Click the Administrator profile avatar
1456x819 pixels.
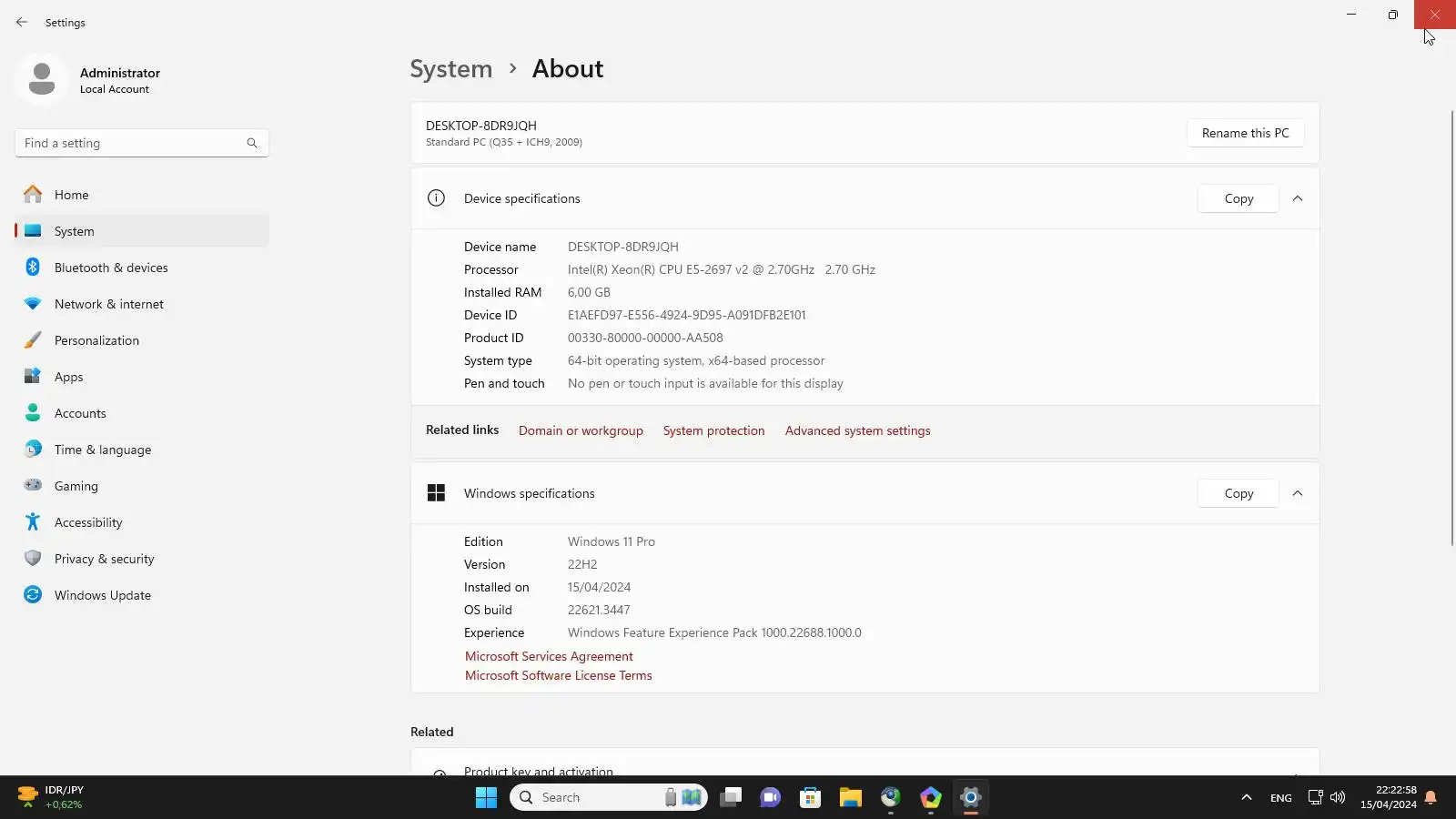coord(42,80)
